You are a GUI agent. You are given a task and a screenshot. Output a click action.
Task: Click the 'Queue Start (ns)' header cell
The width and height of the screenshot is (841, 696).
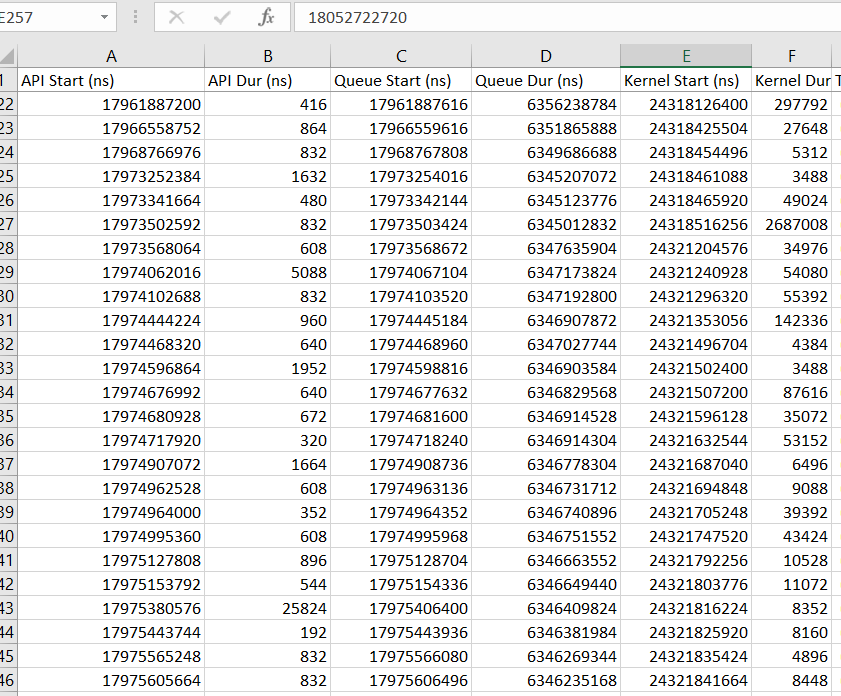pyautogui.click(x=401, y=80)
